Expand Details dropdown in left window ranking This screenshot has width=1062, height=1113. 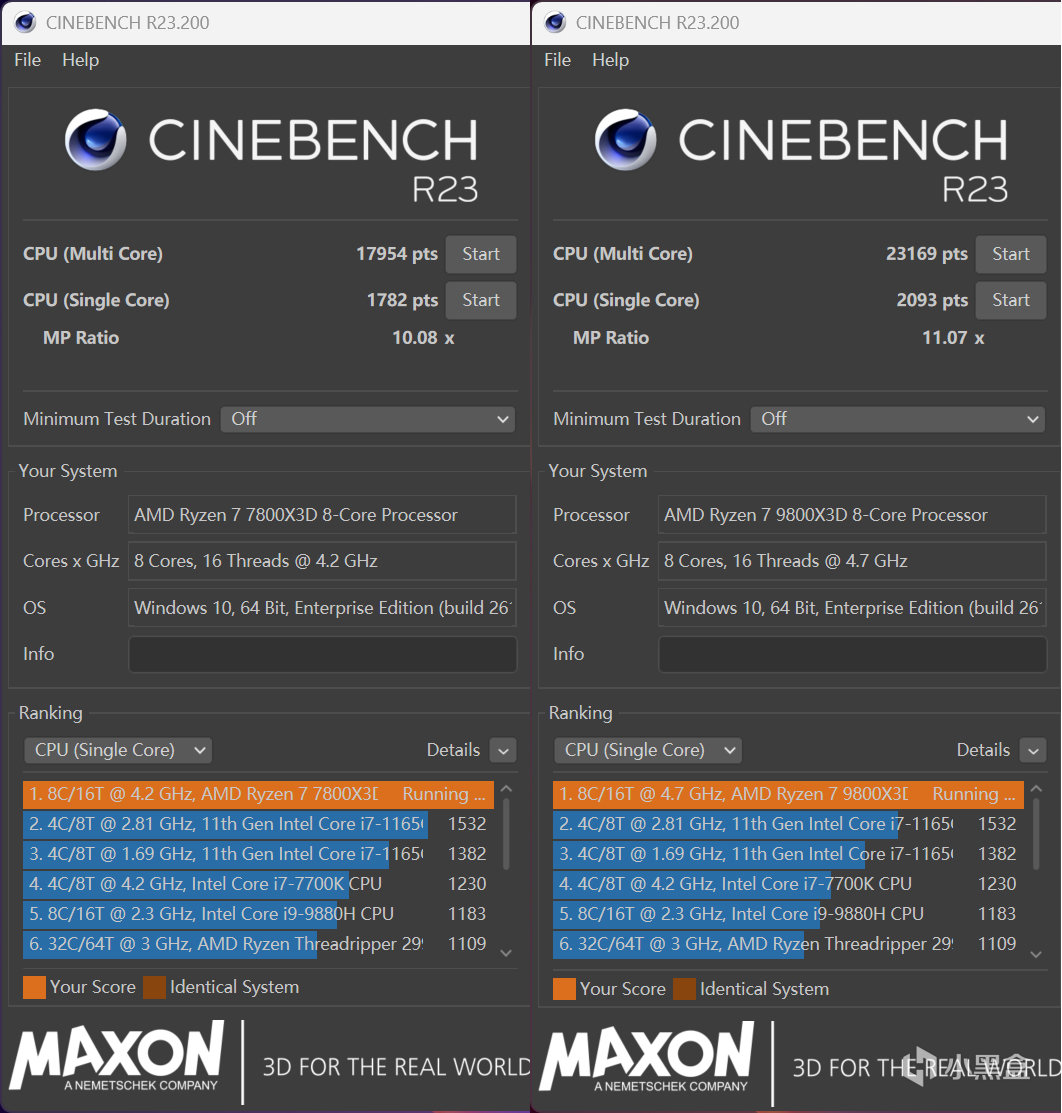point(503,750)
